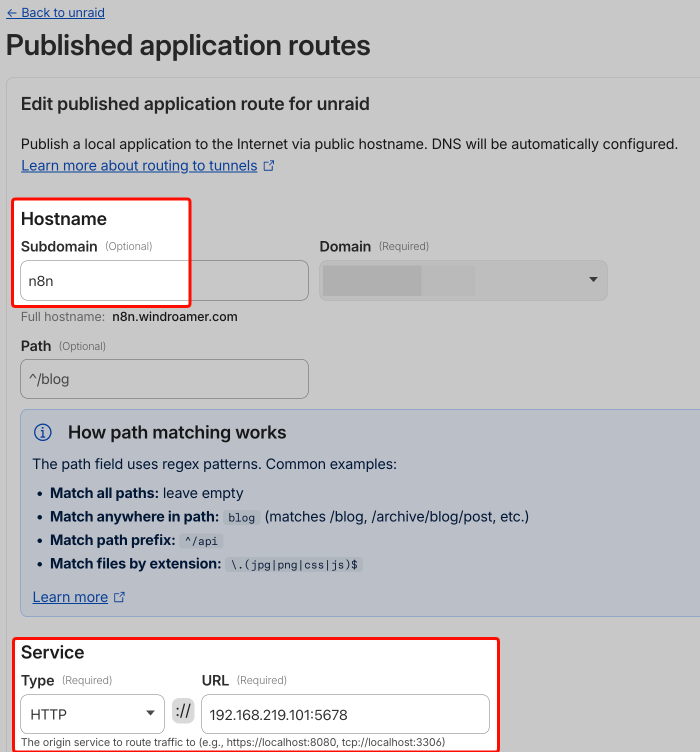Viewport: 700px width, 752px height.
Task: Select the '^/api' code example
Action: [x=201, y=541]
